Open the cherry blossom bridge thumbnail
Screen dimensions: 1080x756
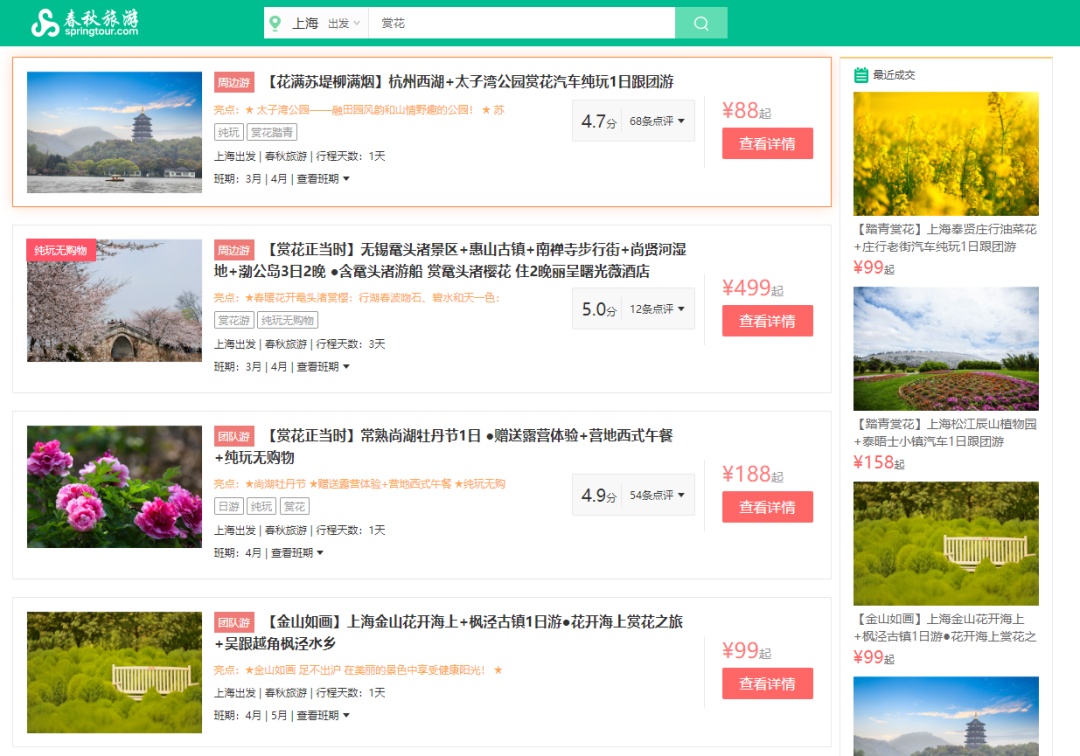click(x=114, y=300)
